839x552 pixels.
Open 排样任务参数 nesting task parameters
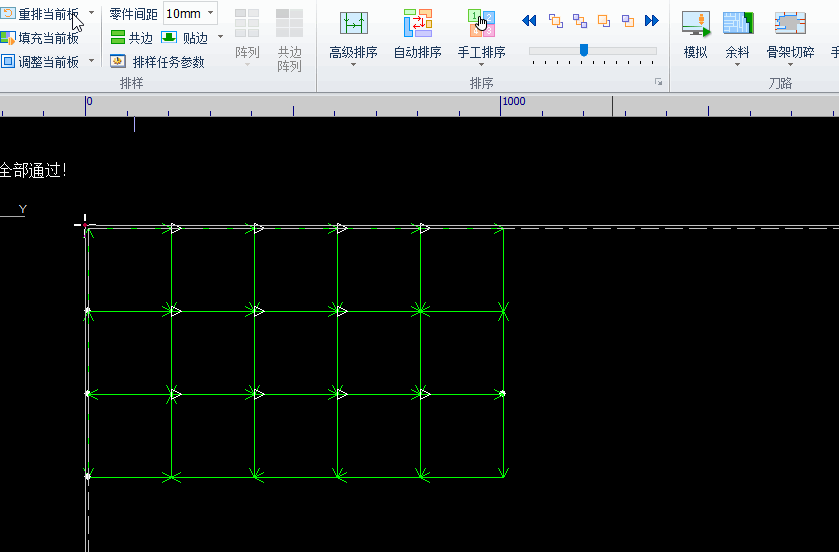157,62
